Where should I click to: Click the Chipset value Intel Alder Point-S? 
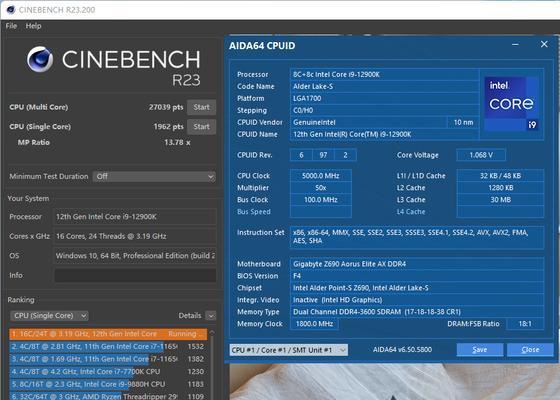tap(417, 288)
